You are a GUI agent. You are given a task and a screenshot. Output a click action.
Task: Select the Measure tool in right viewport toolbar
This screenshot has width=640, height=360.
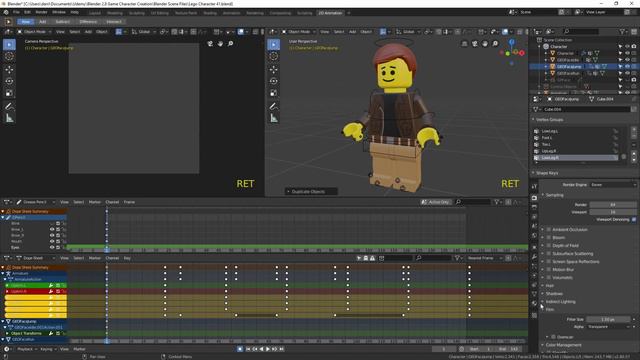coord(273,118)
